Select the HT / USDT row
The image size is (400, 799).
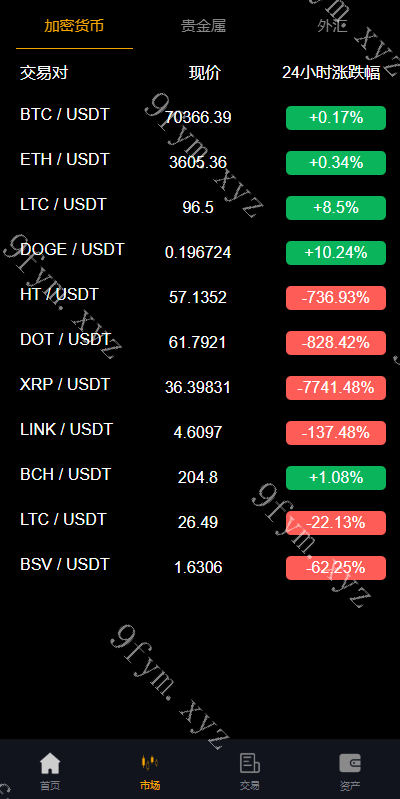point(200,298)
